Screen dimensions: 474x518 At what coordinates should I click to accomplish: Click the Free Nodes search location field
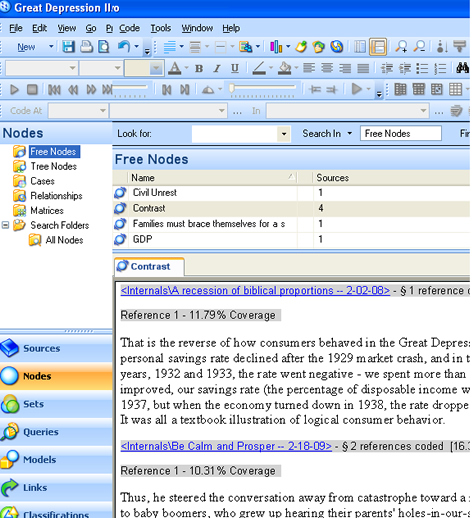tap(401, 134)
